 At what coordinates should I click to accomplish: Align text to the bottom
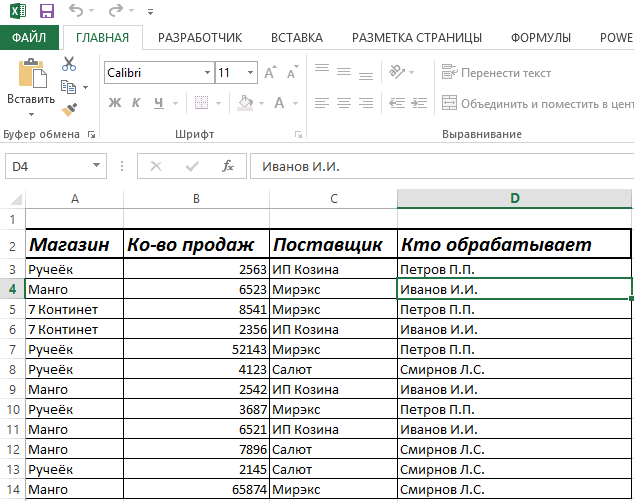(x=366, y=76)
